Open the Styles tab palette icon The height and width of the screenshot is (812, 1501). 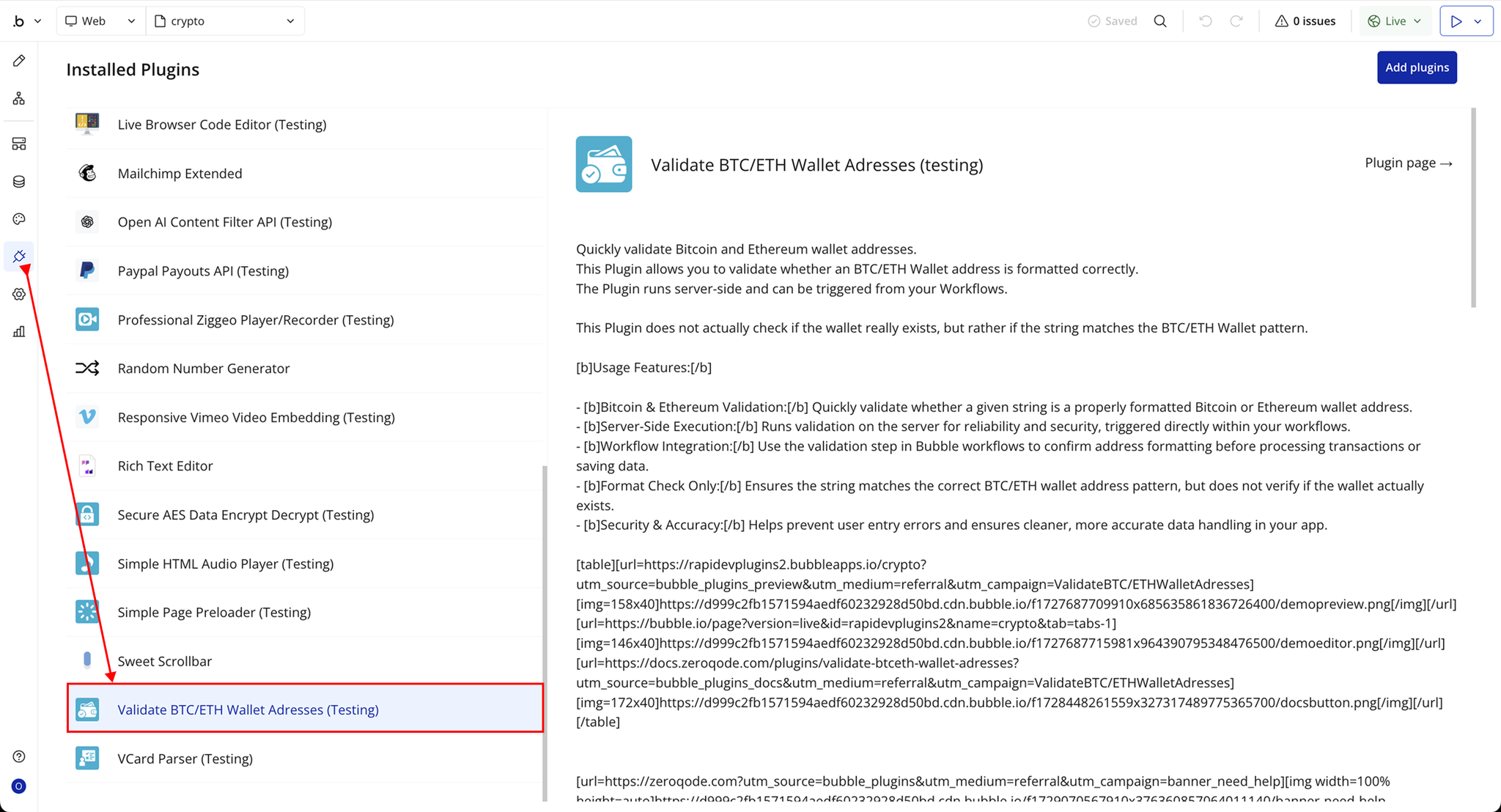pyautogui.click(x=19, y=219)
